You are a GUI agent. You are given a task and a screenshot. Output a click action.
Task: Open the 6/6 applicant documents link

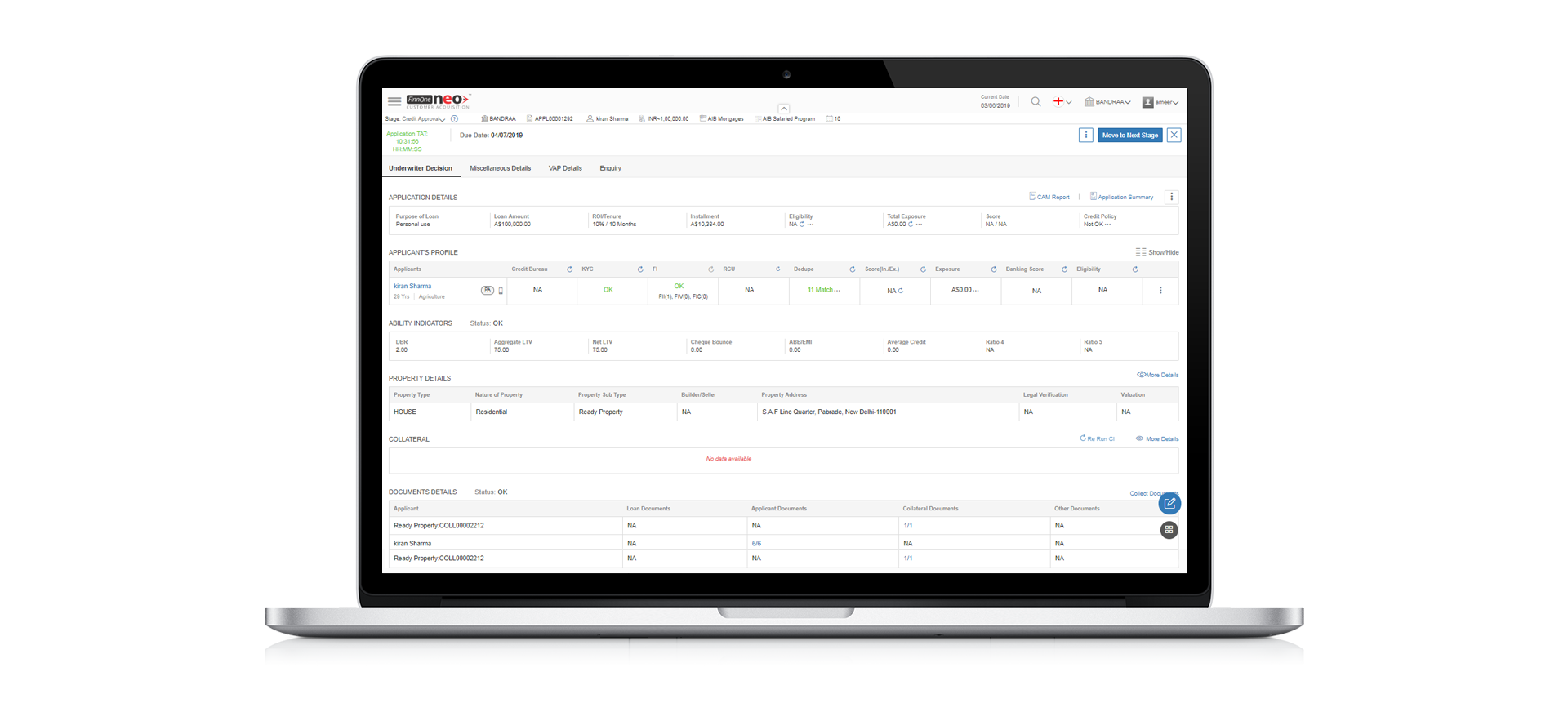point(756,543)
